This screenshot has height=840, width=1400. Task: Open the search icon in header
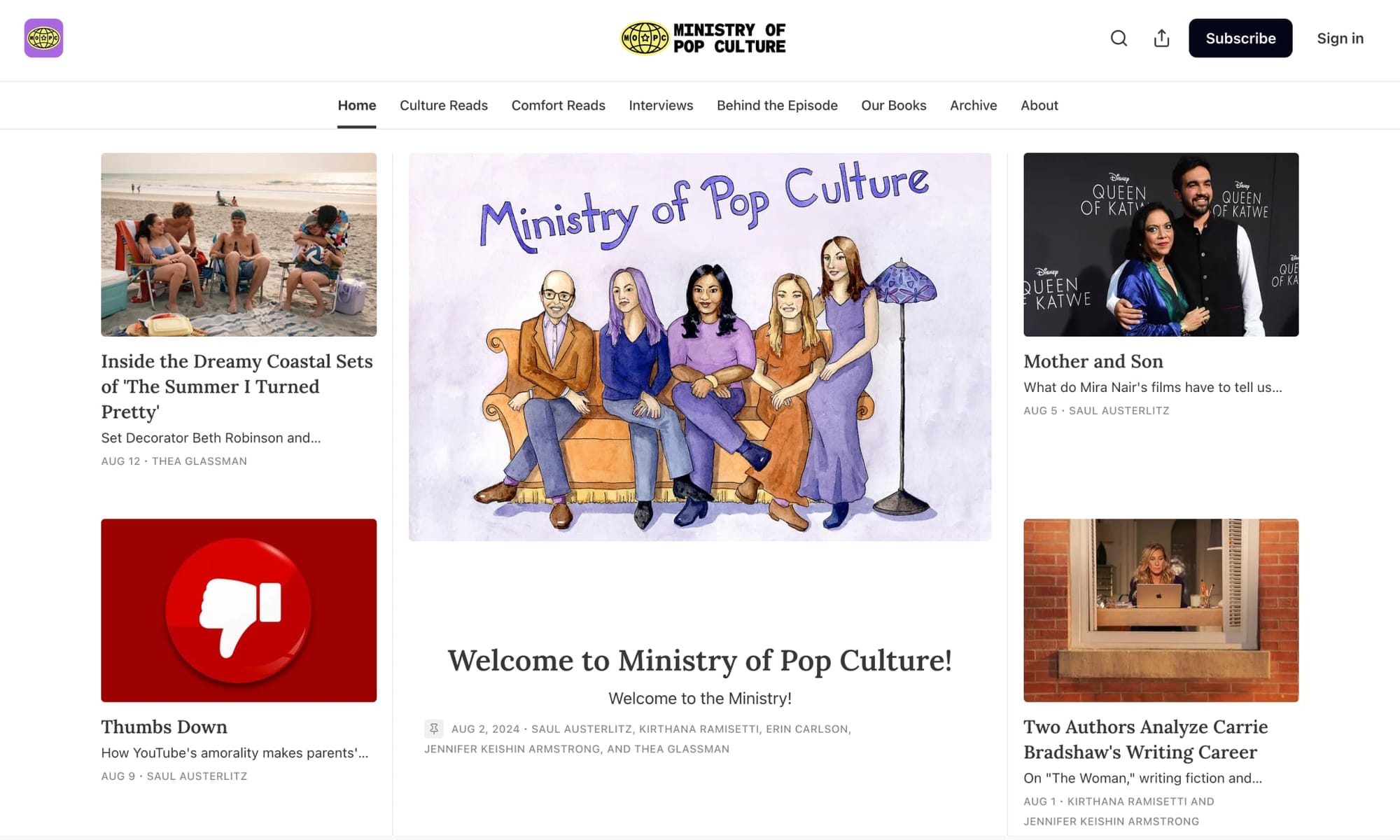click(x=1119, y=38)
